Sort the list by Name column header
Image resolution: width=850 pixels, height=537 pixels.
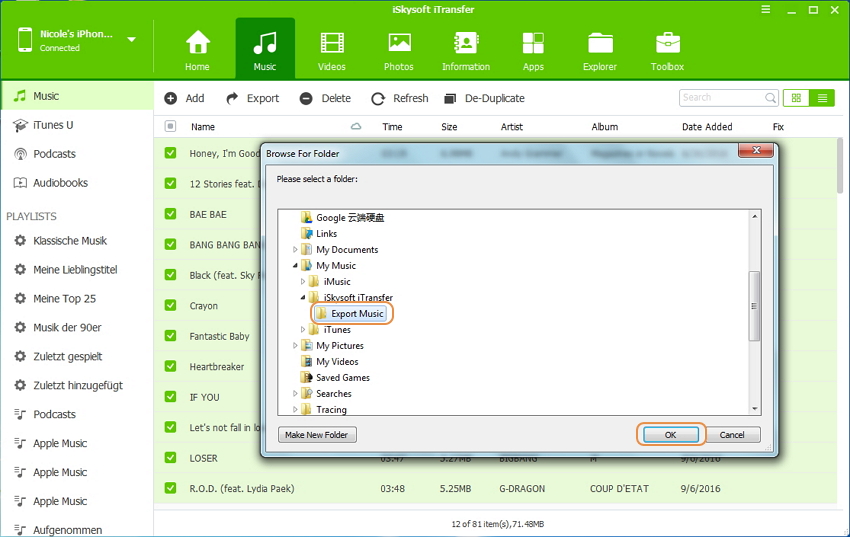(x=203, y=127)
